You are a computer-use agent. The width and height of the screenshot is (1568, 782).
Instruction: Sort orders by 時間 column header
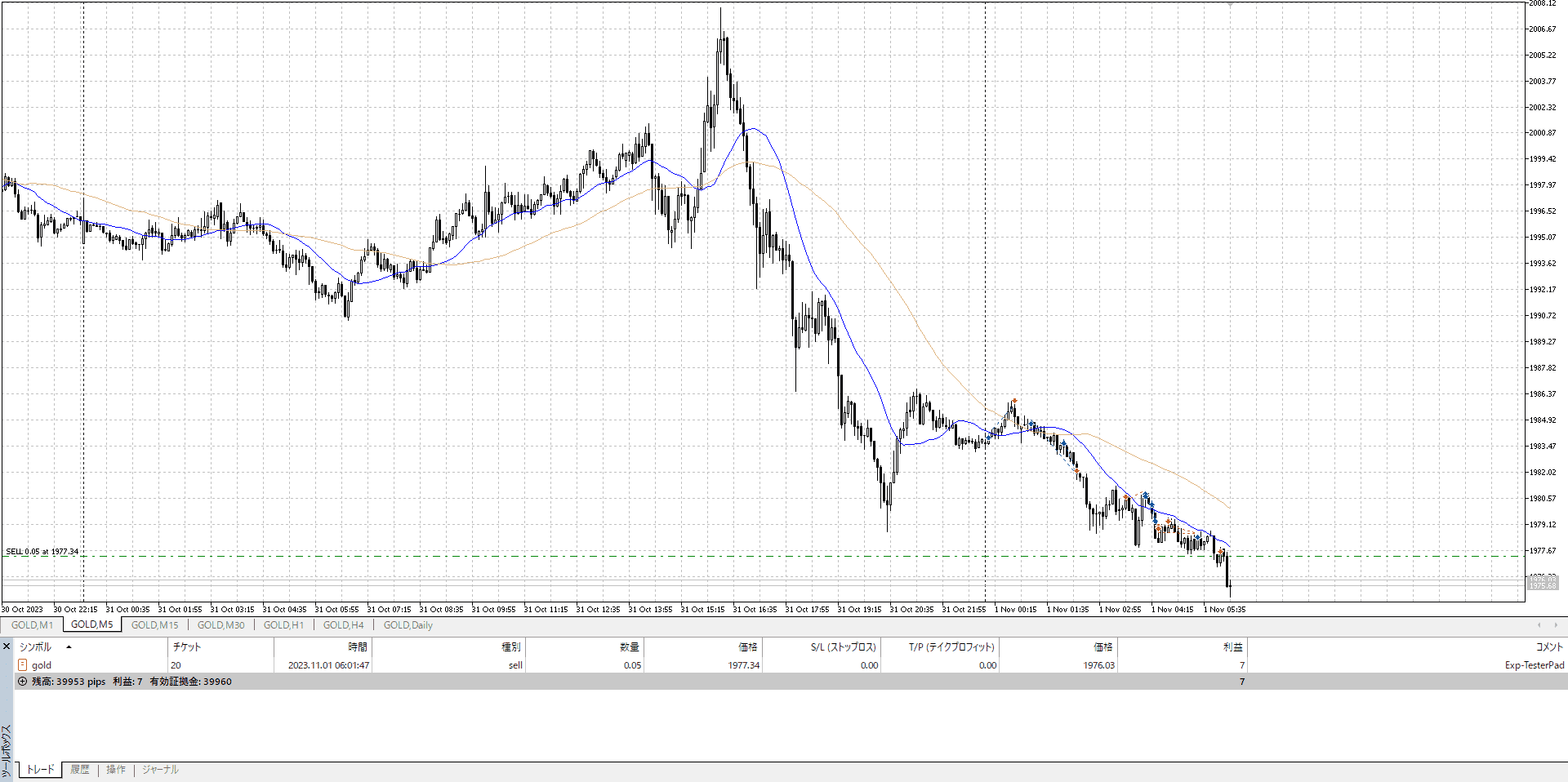pos(358,647)
